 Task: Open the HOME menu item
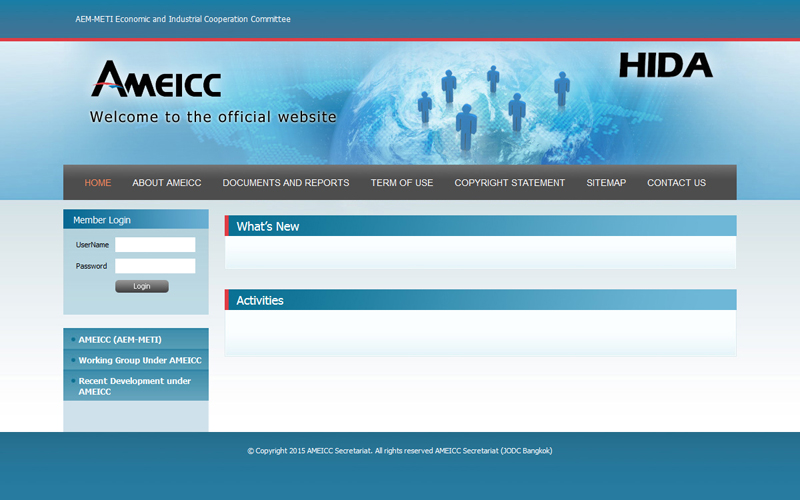coord(98,183)
